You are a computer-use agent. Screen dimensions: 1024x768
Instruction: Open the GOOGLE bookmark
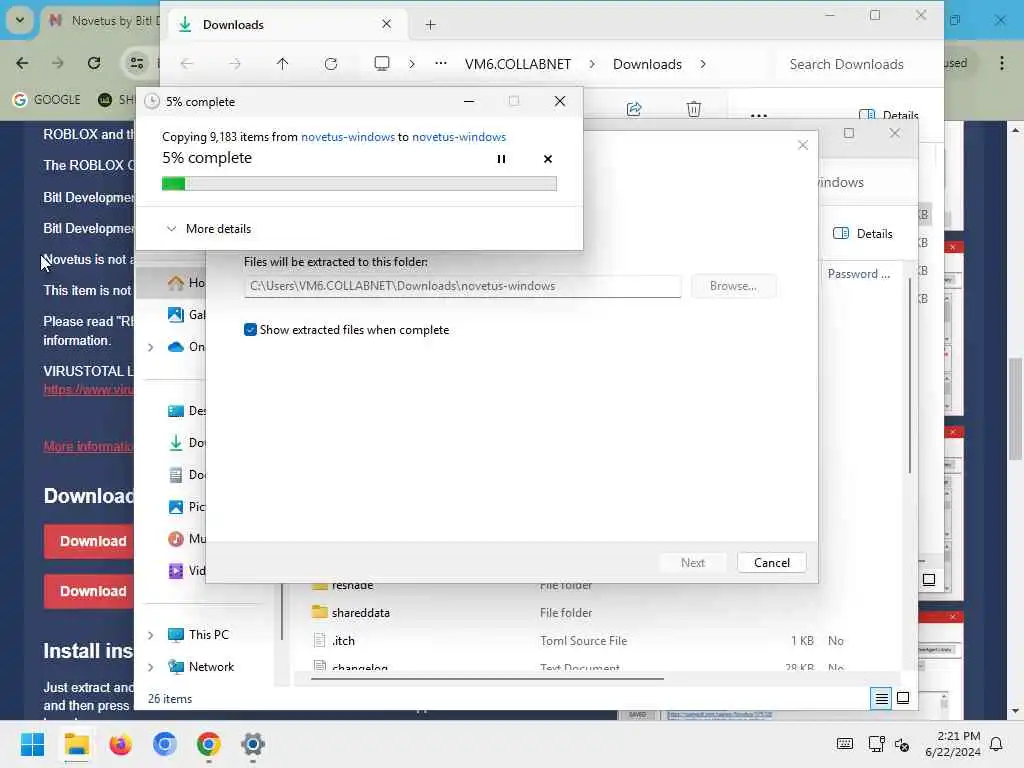(x=47, y=99)
